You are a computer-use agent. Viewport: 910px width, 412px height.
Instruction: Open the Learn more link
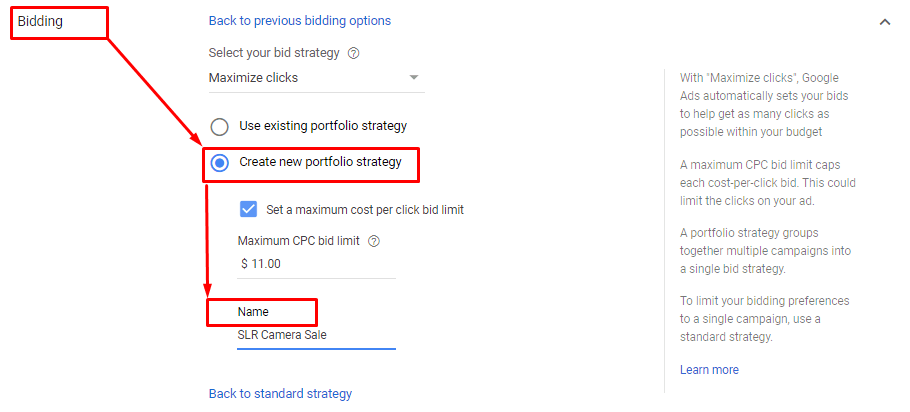[709, 370]
